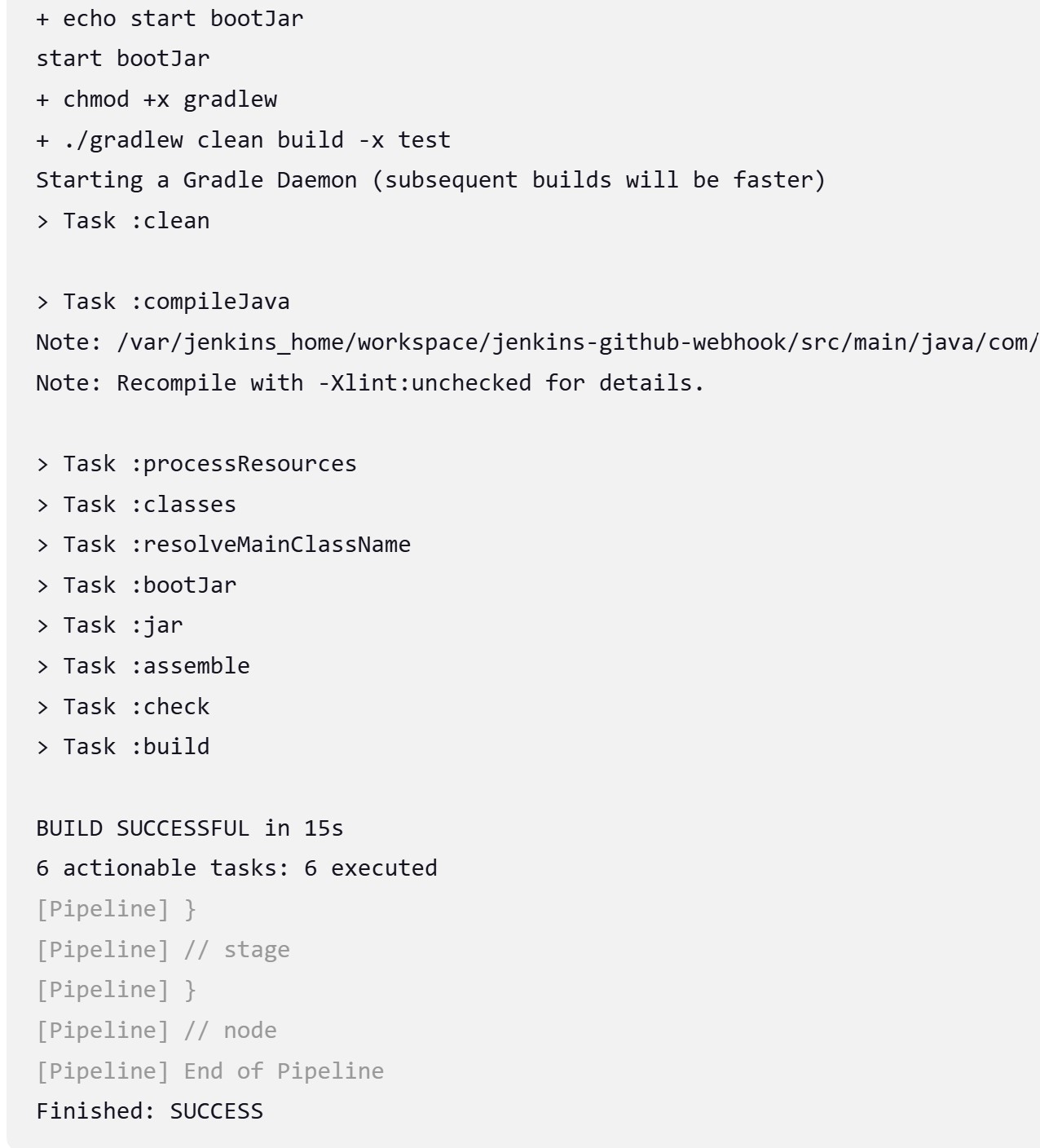Click the 'Task :clean' line
Viewport: 1040px width, 1148px height.
coord(123,221)
